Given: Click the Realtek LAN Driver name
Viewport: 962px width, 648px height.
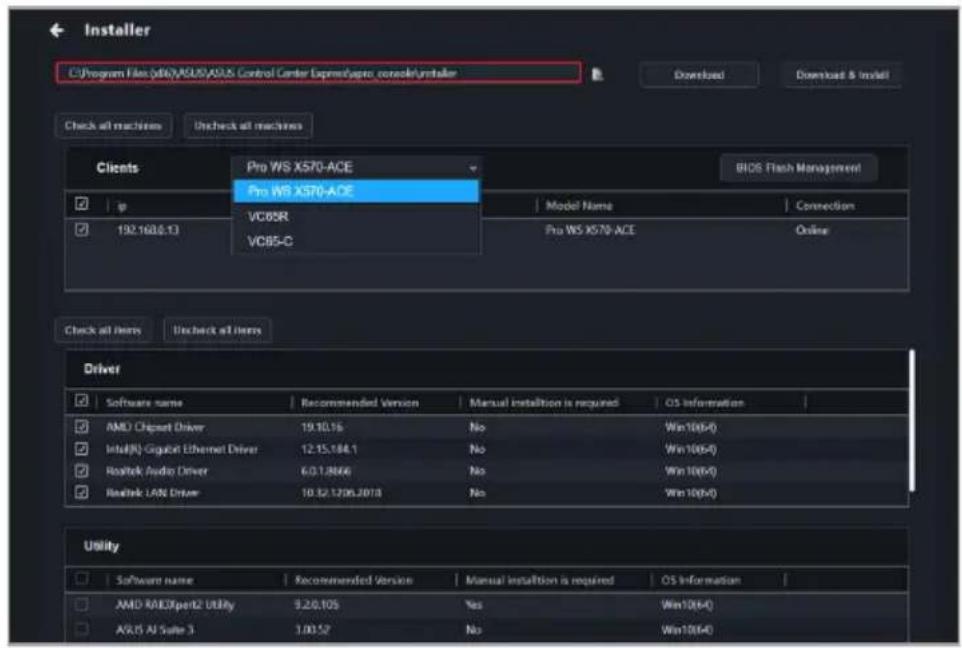Looking at the screenshot, I should tap(152, 493).
